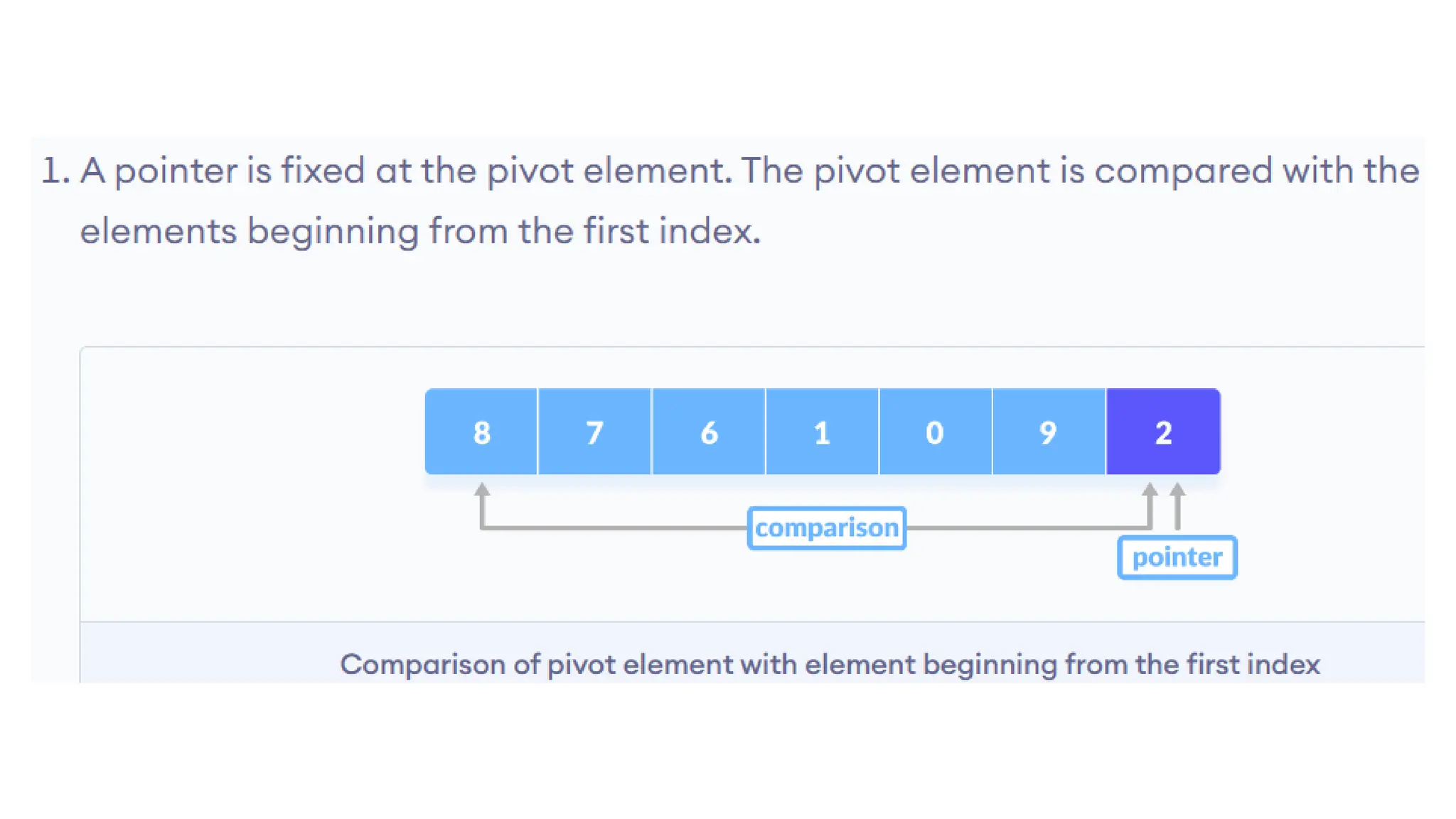Click the array cell containing 8

(481, 432)
